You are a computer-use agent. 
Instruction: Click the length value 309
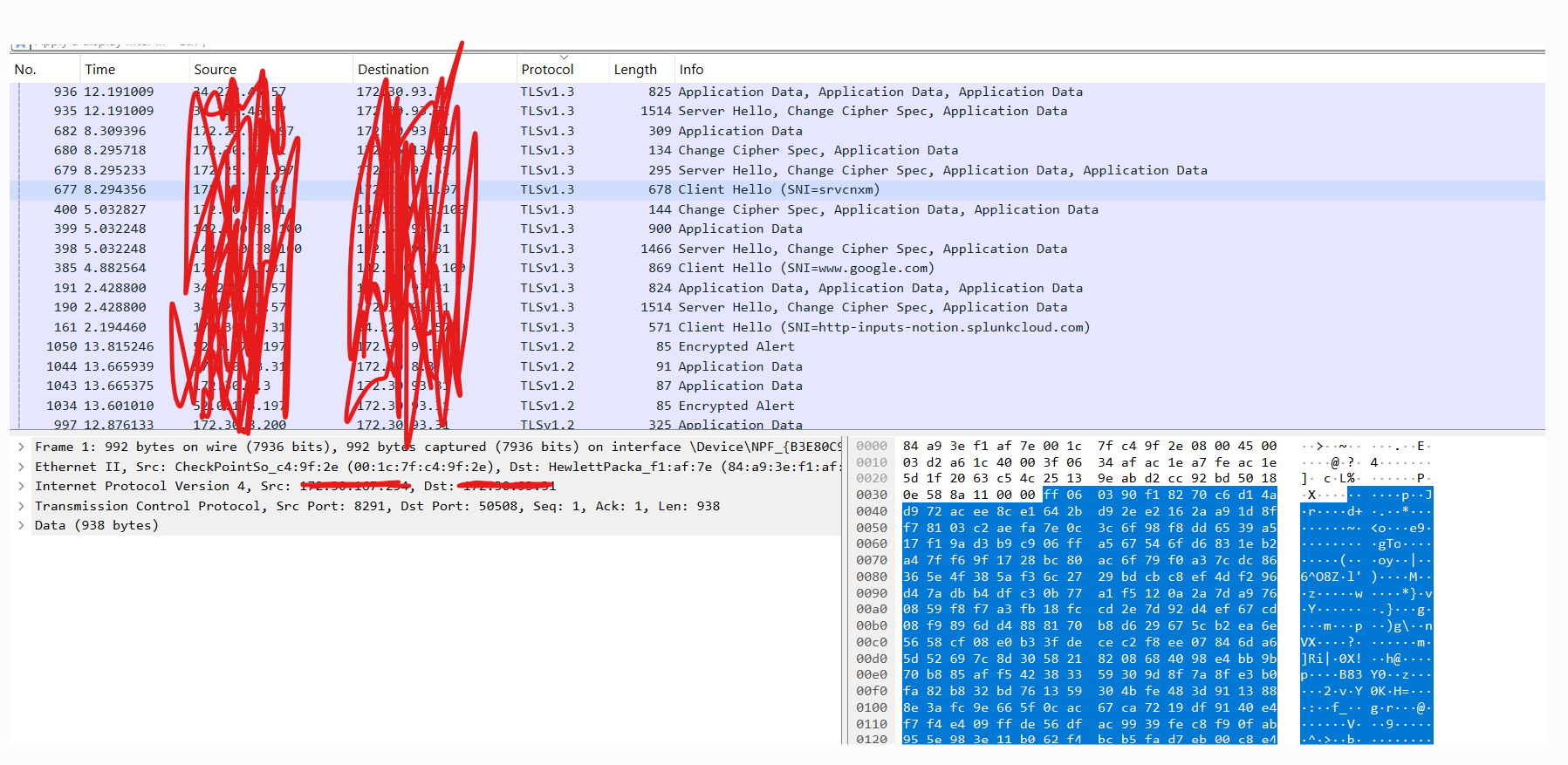coord(660,131)
